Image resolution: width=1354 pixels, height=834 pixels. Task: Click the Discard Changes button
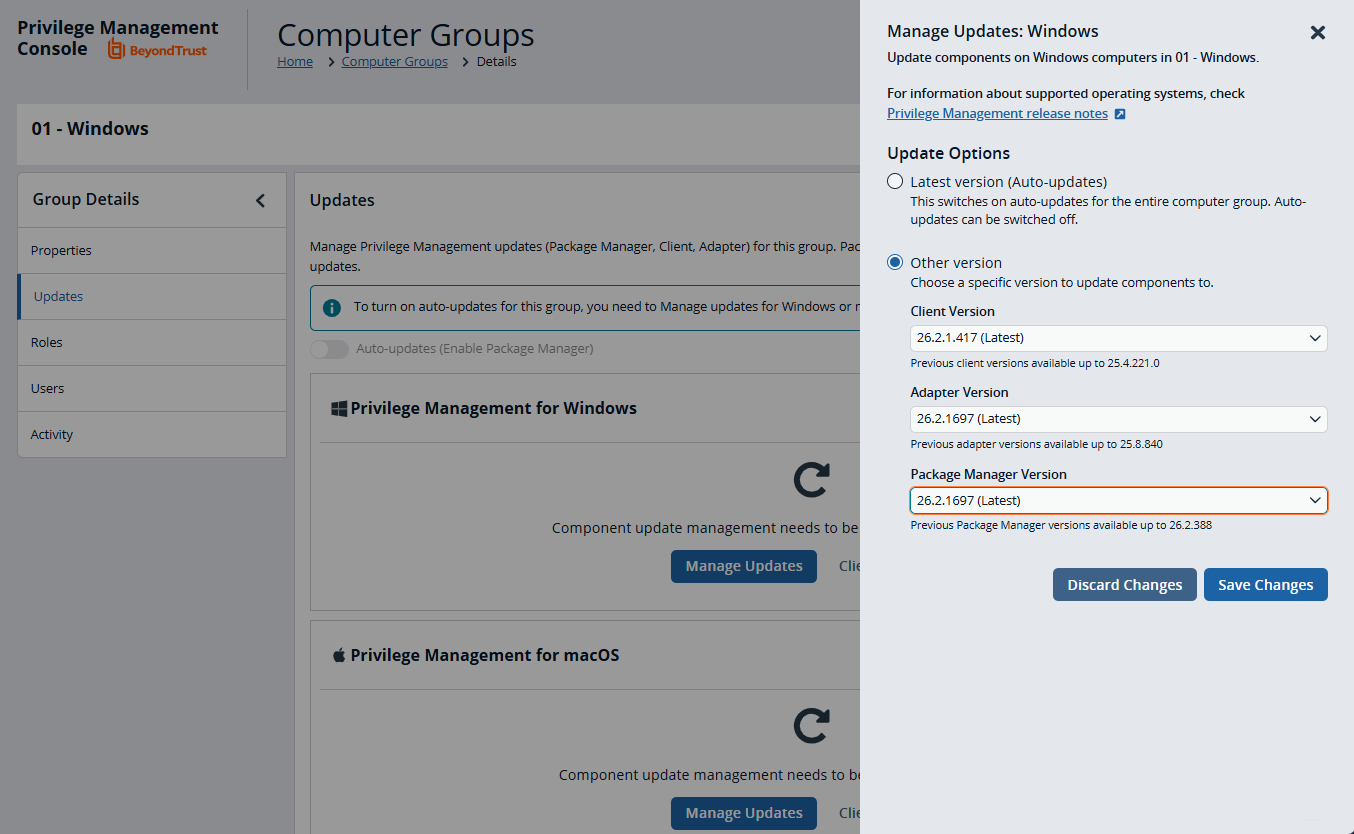tap(1124, 585)
